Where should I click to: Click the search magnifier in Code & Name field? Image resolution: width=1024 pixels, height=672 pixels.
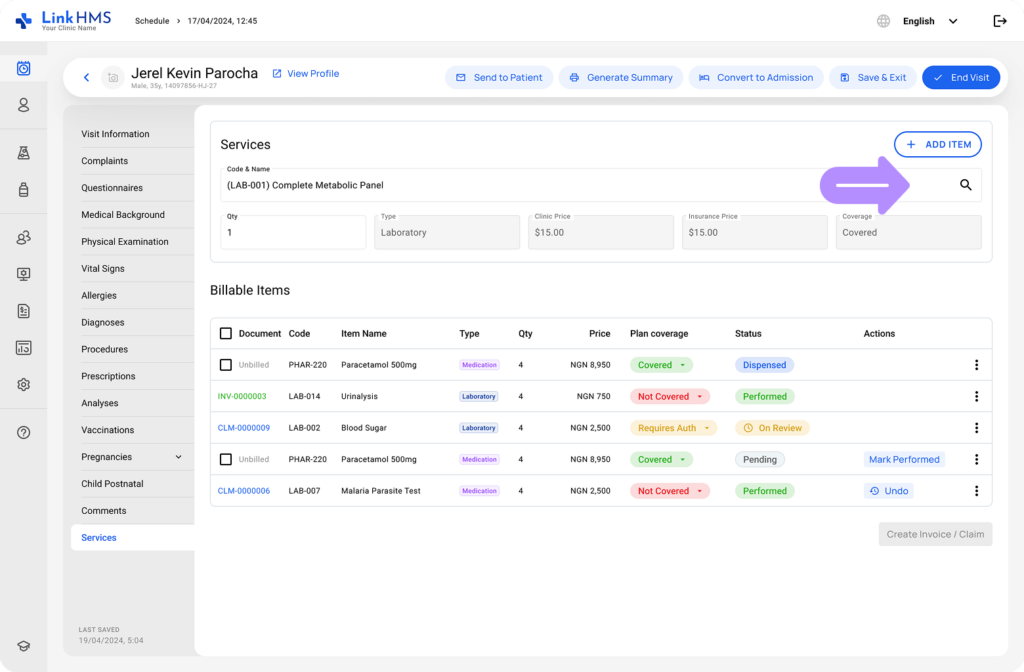pyautogui.click(x=965, y=185)
